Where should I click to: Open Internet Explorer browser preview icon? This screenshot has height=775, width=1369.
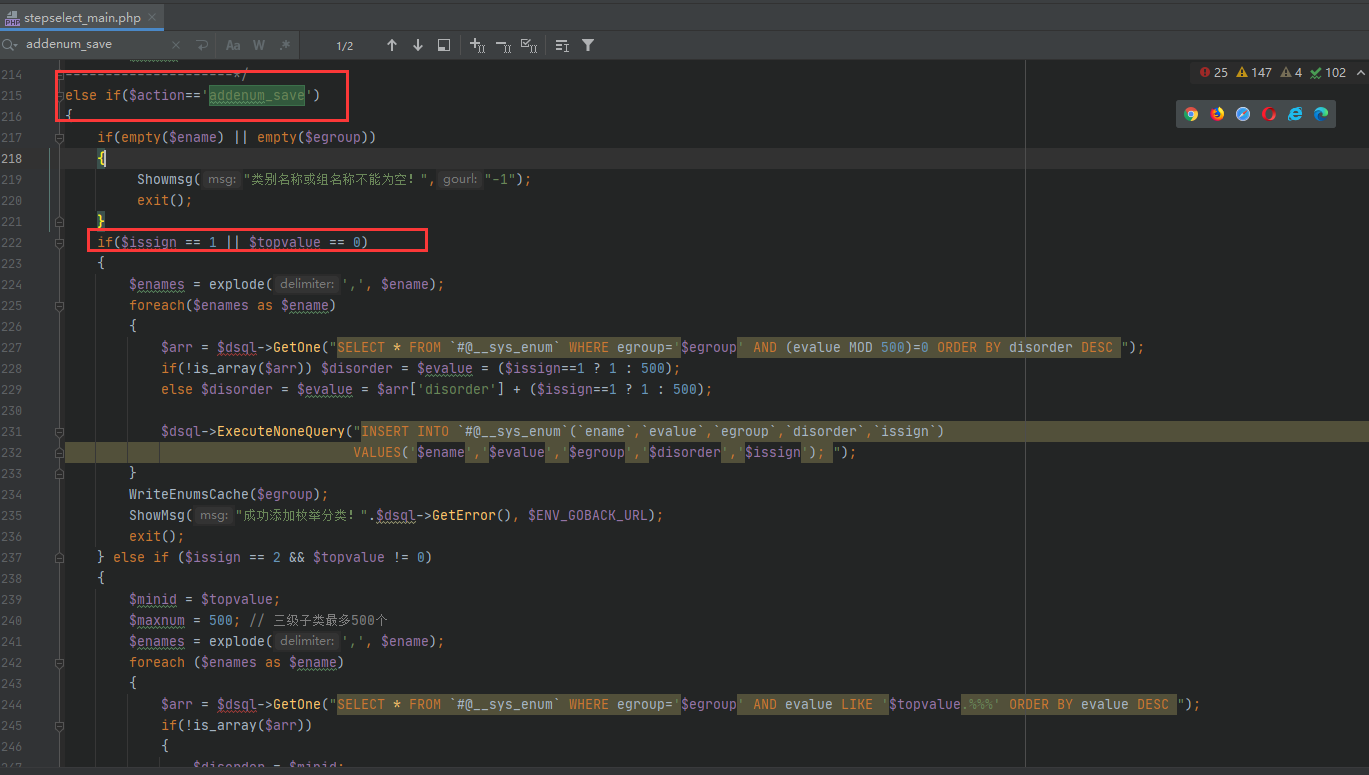tap(1295, 114)
